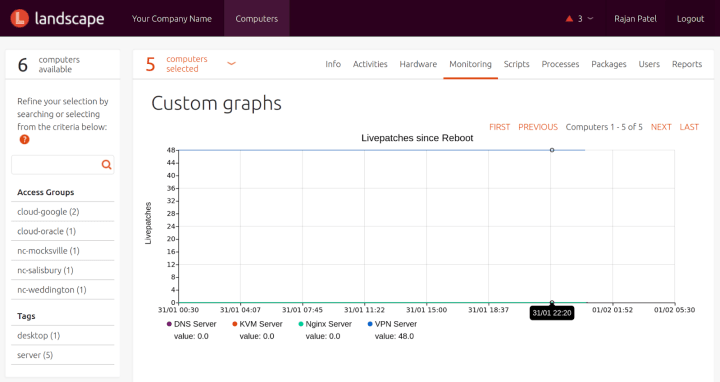
Task: Click the Logout link
Action: (690, 19)
